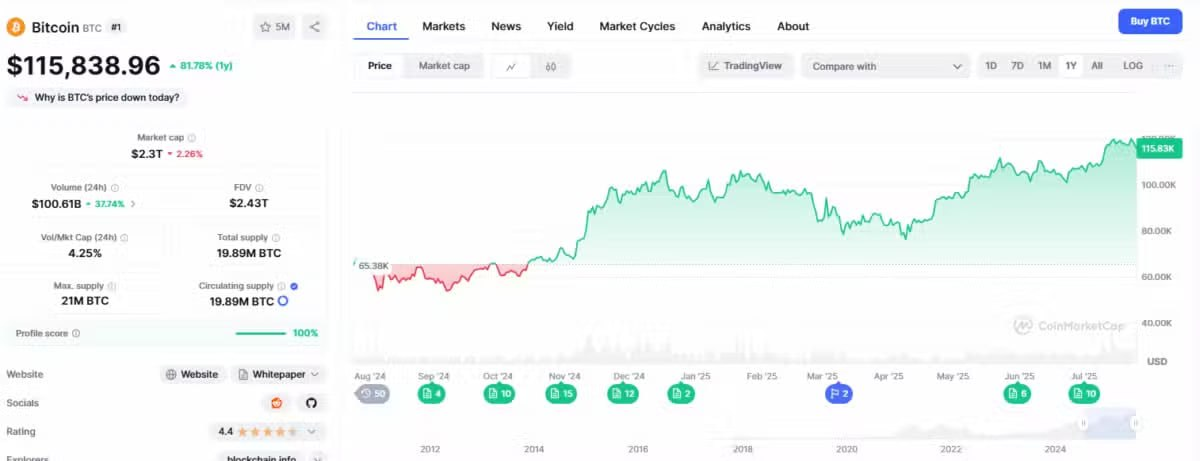Screen dimensions: 1200x461
Task: Switch to candlestick chart icon
Action: coord(551,67)
